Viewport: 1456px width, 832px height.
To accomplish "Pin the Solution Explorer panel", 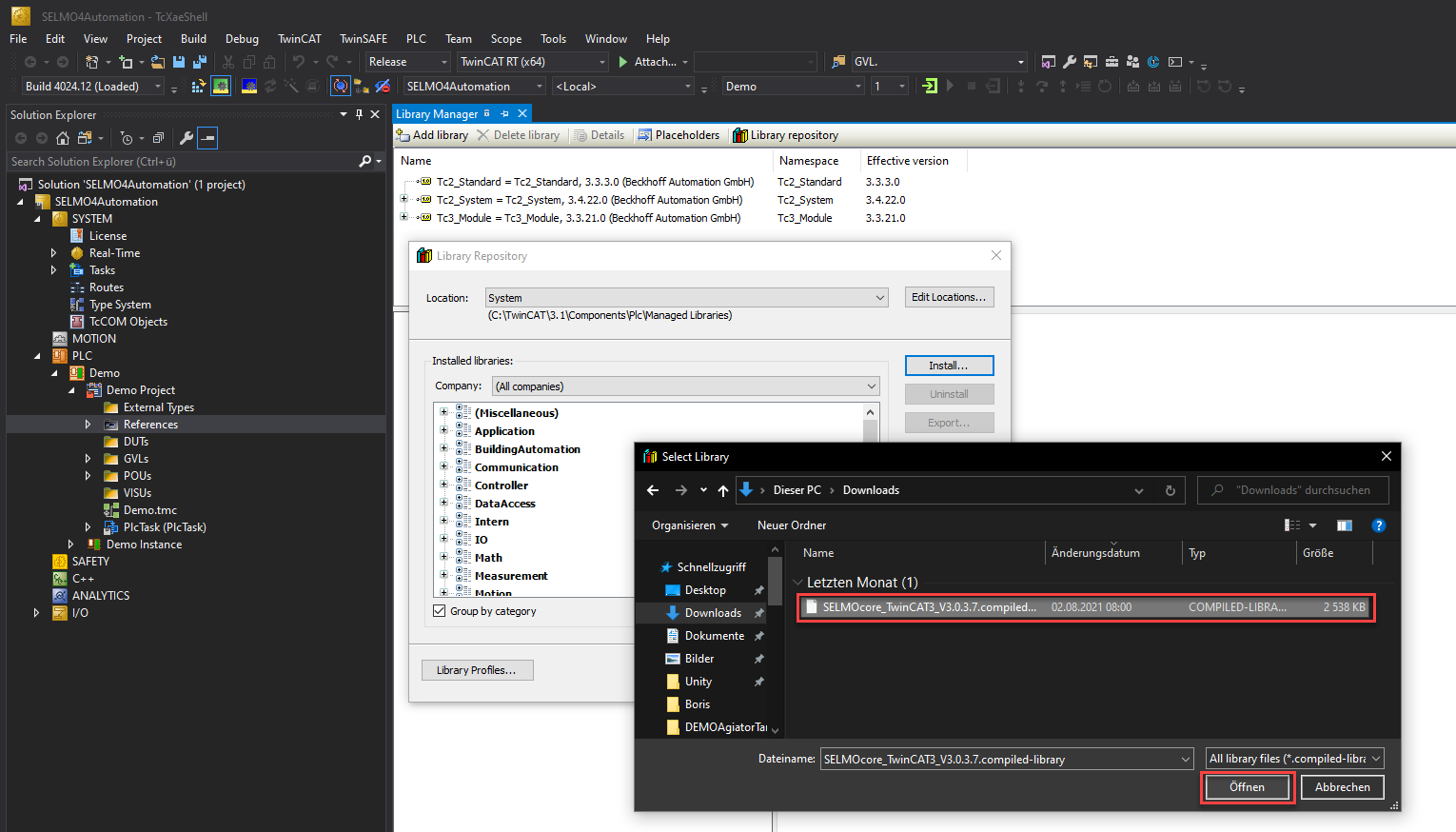I will pyautogui.click(x=359, y=114).
